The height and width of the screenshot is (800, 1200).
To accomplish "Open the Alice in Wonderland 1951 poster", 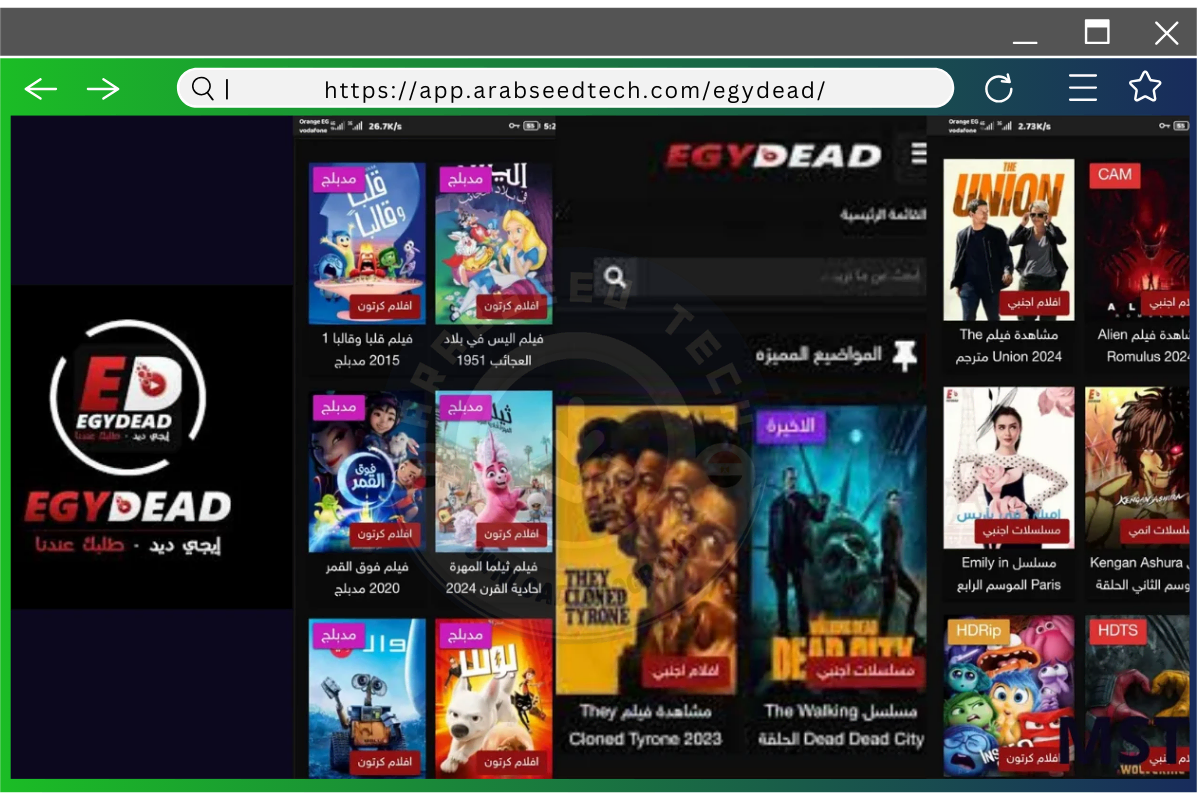I will coord(494,243).
